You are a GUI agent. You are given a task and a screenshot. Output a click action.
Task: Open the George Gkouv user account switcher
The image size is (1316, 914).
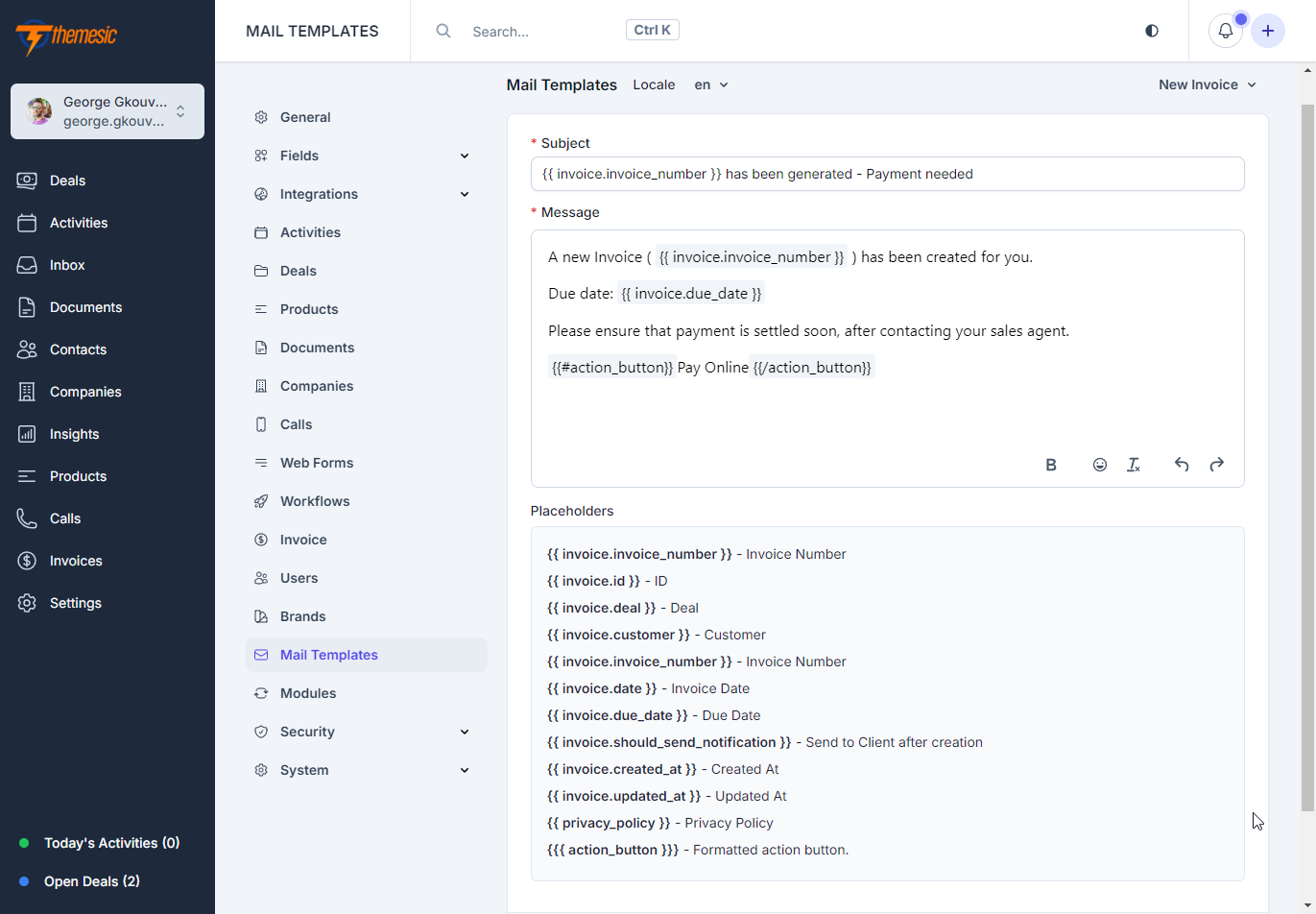[108, 111]
